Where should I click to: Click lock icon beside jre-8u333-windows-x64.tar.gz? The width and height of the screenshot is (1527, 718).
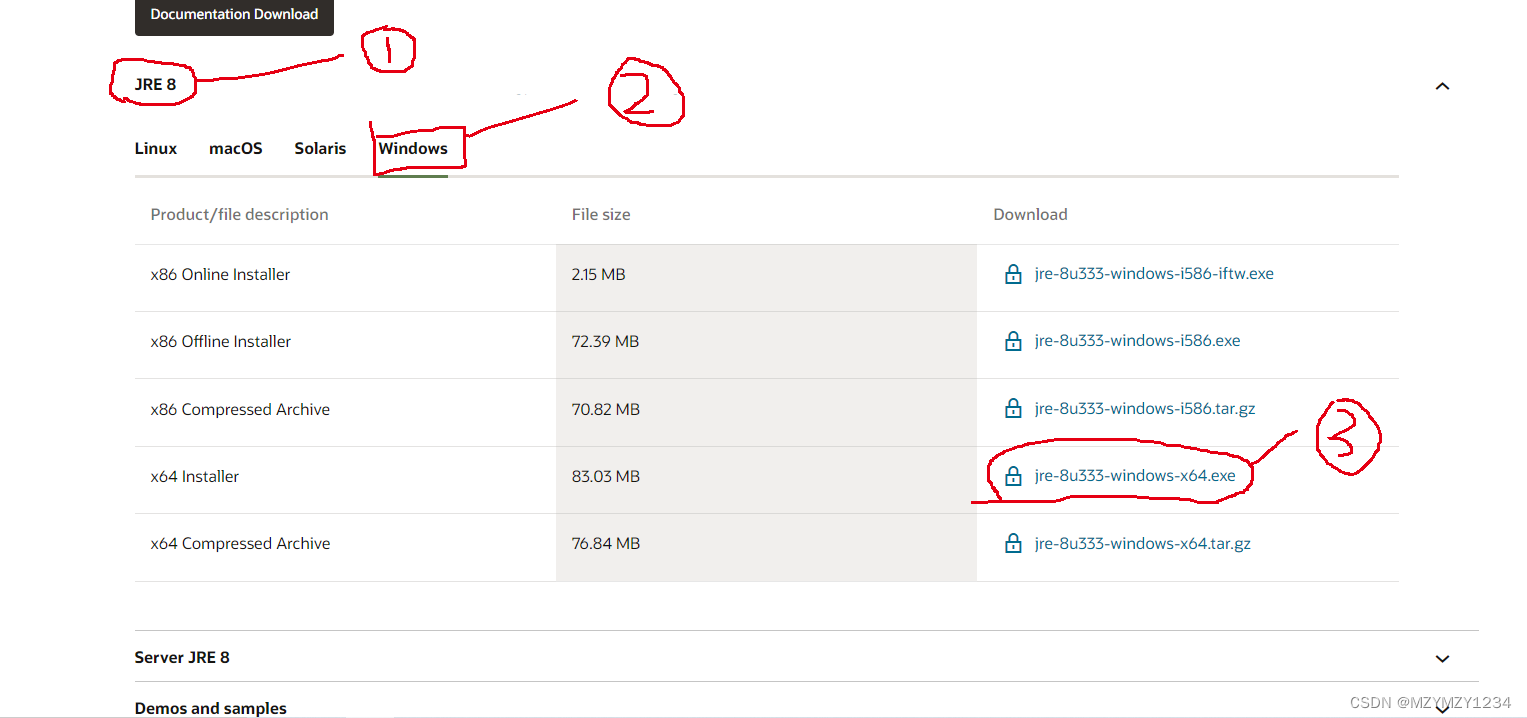pos(1013,544)
